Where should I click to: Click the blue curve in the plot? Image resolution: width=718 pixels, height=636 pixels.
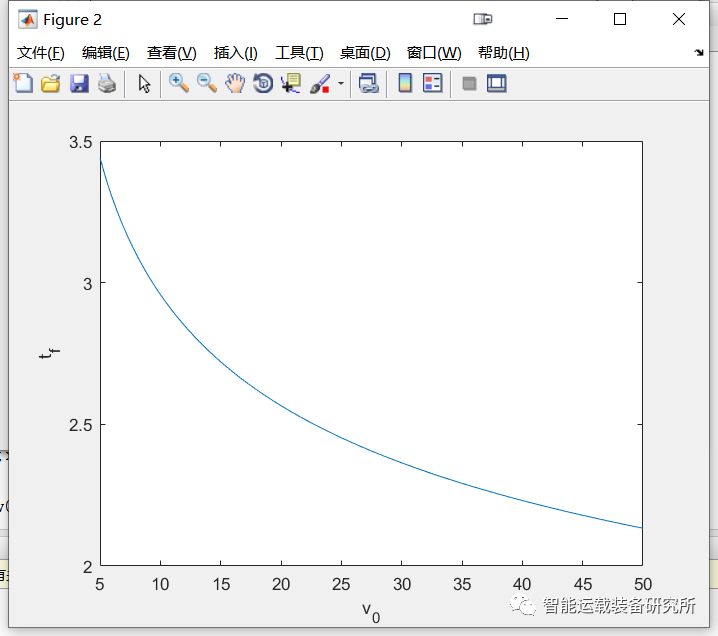pyautogui.click(x=281, y=407)
